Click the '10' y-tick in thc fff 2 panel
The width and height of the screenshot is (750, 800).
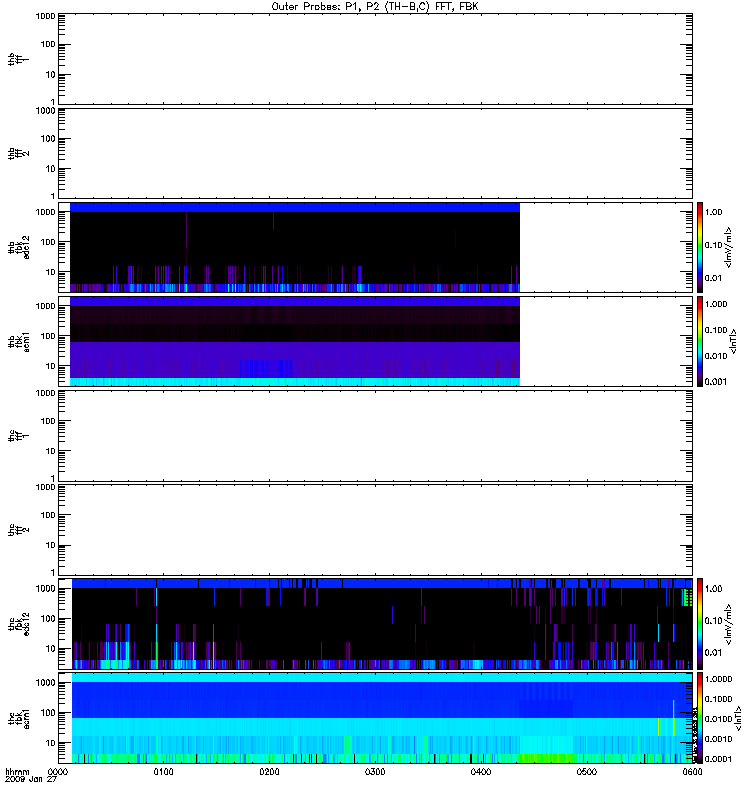[x=51, y=545]
